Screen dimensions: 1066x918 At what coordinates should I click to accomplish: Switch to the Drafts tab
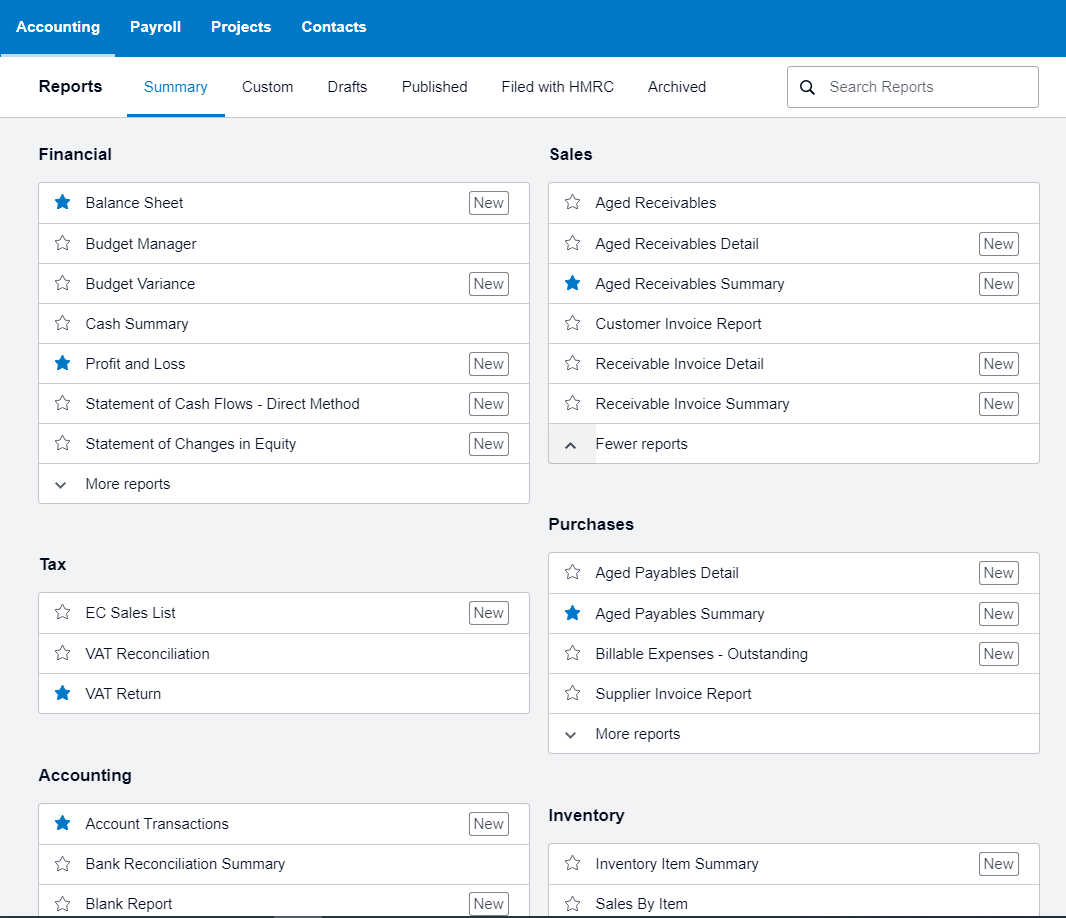347,87
